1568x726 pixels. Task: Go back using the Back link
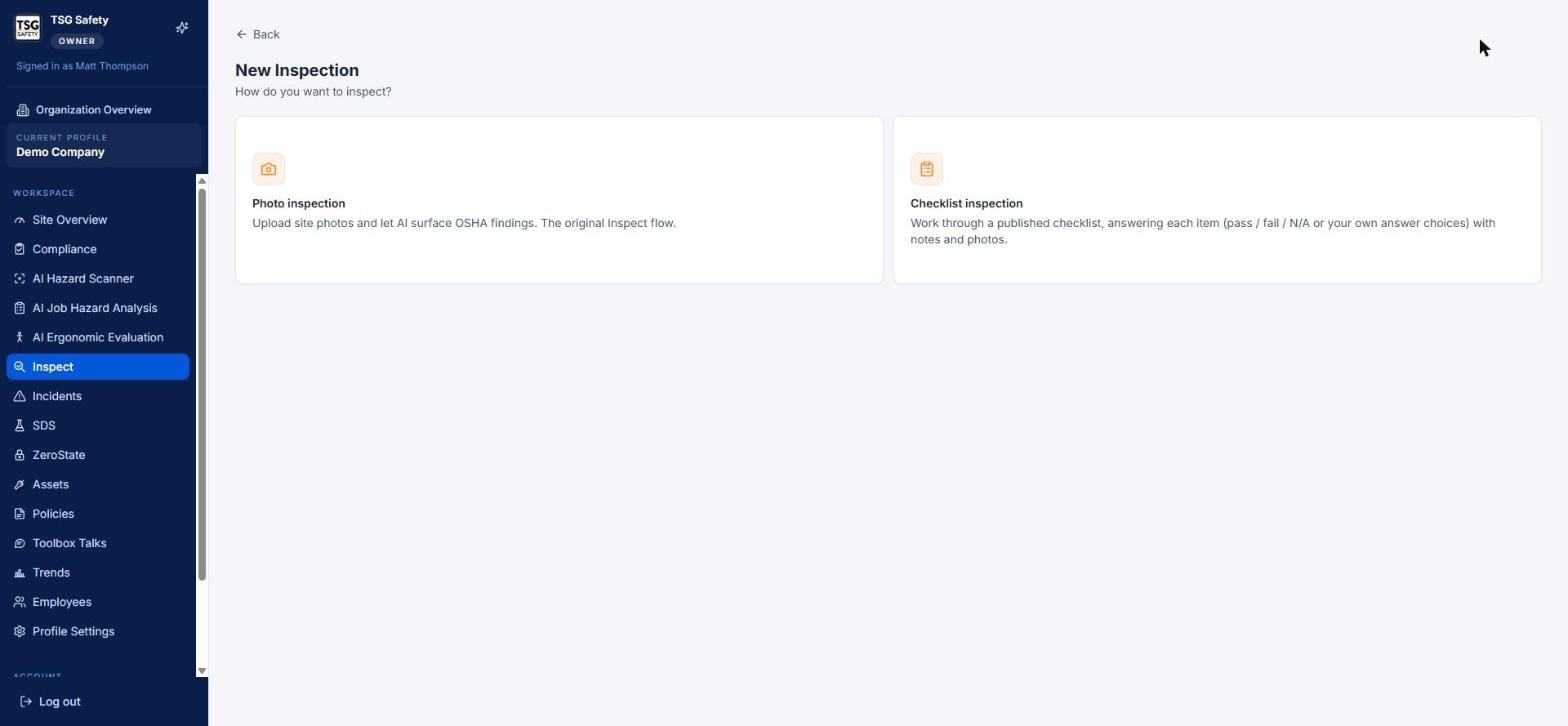click(258, 34)
